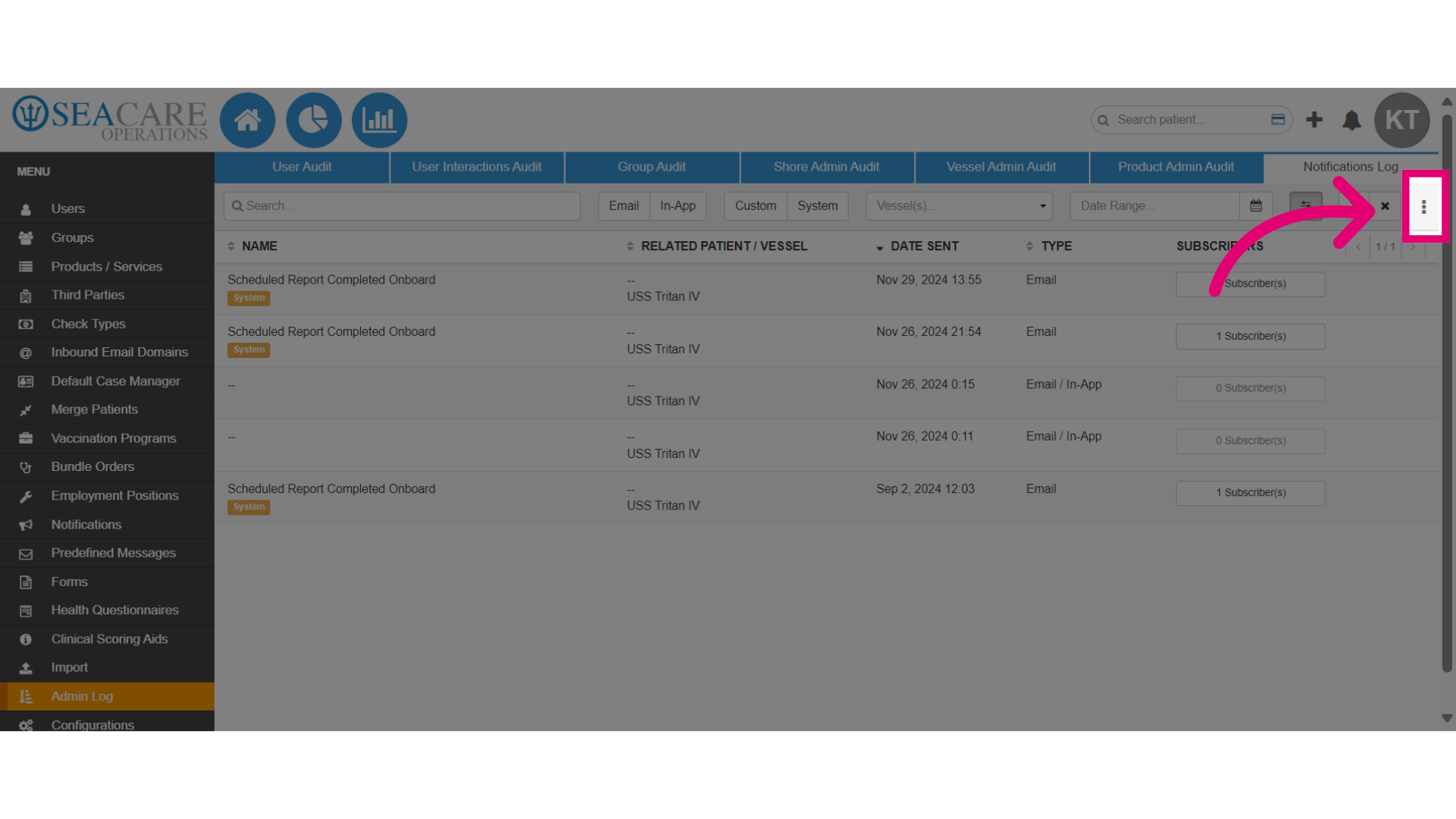Sort by the TYPE column
Screen dimensions: 1456x819
[x=1049, y=246]
